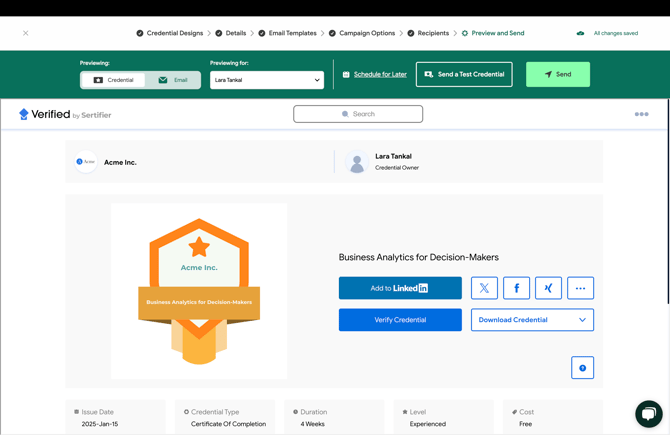The height and width of the screenshot is (435, 670).
Task: Switch preview to Email view
Action: (x=173, y=80)
